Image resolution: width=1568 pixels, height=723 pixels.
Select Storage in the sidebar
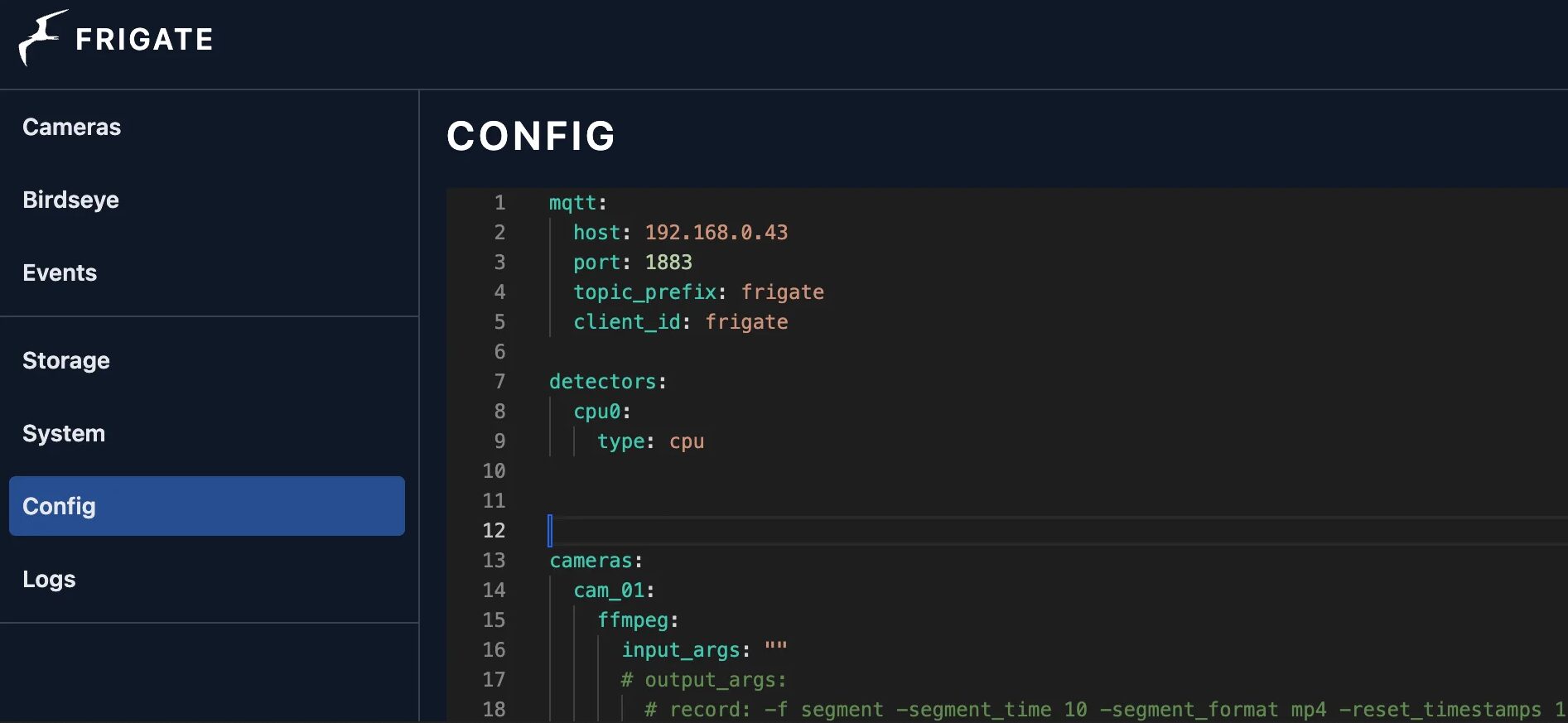(66, 360)
